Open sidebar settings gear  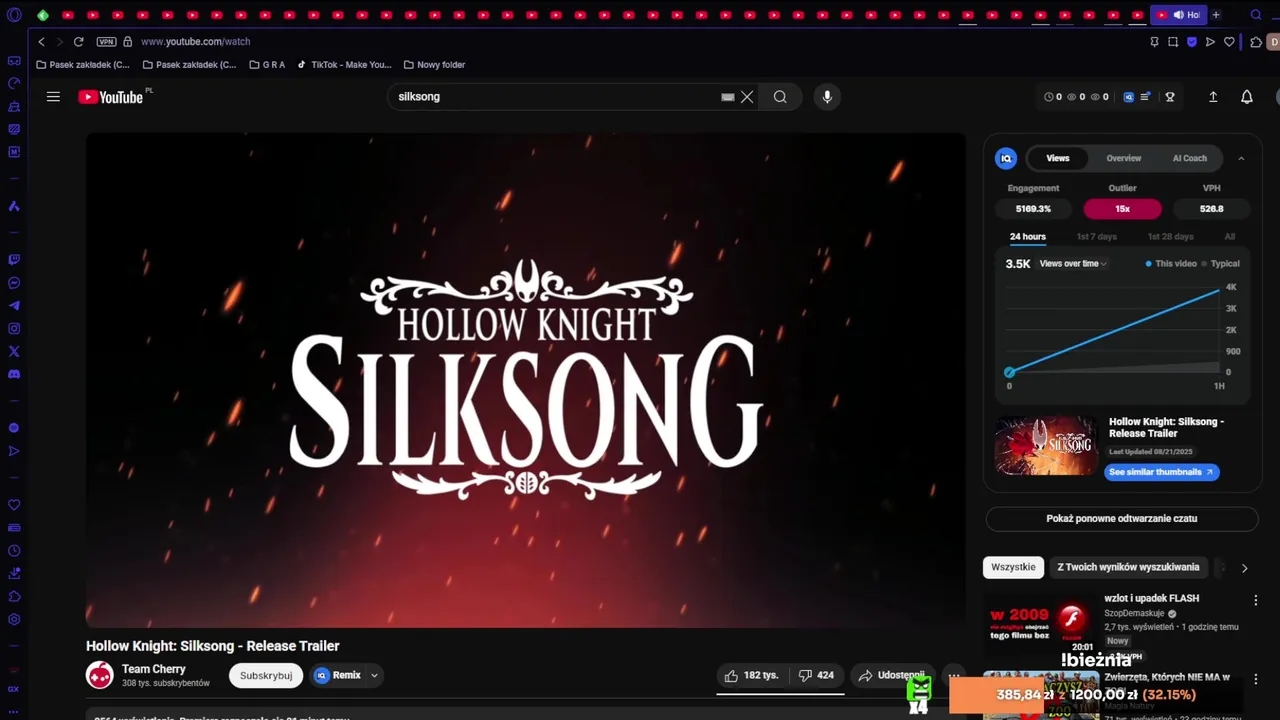point(14,619)
